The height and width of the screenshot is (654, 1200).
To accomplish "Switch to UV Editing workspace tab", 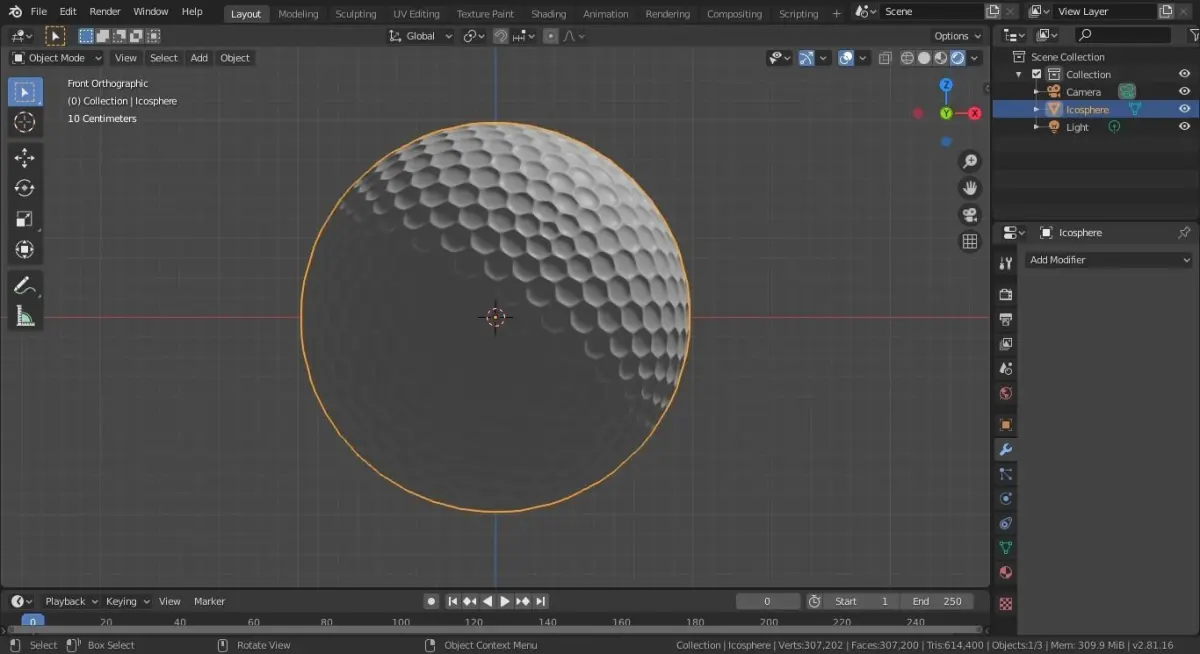I will [416, 14].
